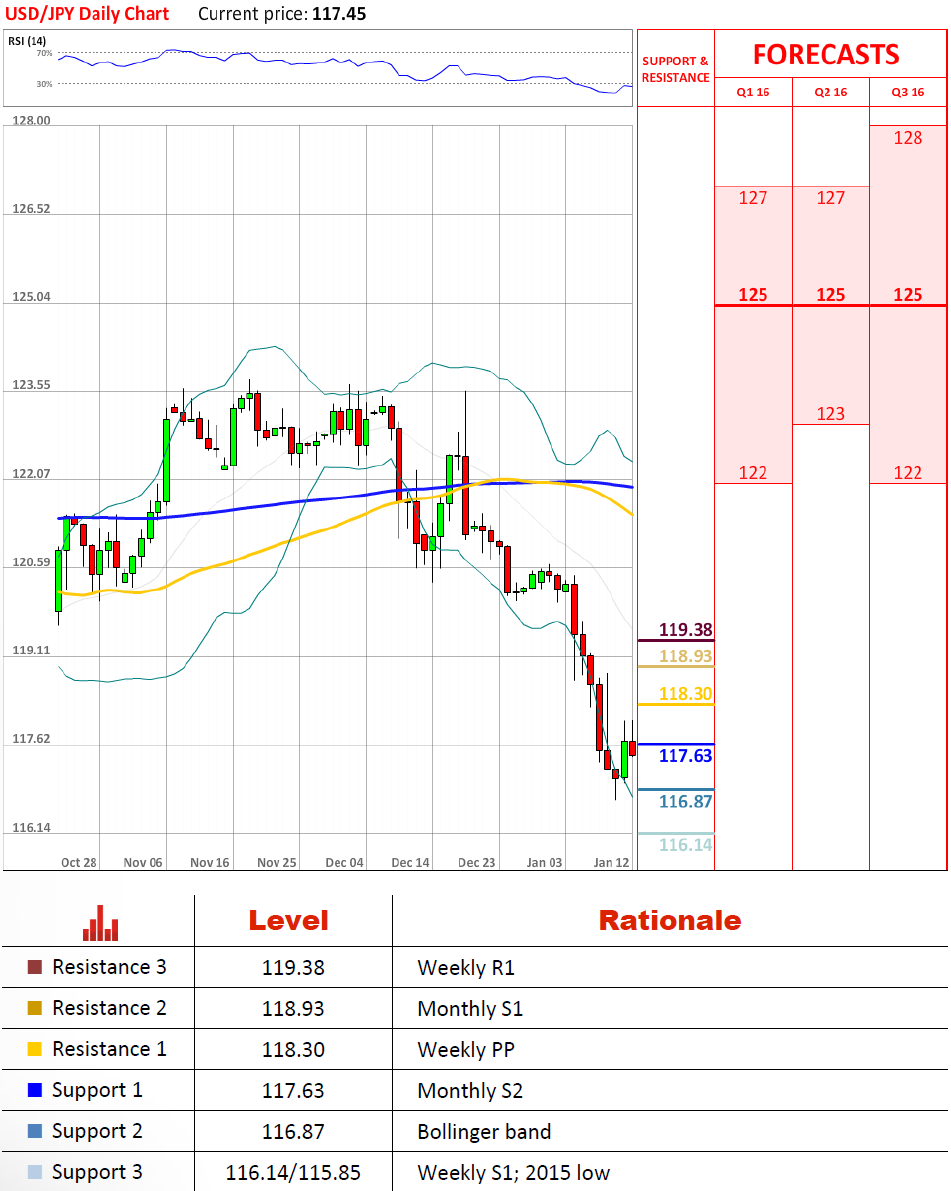Image resolution: width=951 pixels, height=1191 pixels.
Task: Select the Resistance 3 row label
Action: point(109,967)
